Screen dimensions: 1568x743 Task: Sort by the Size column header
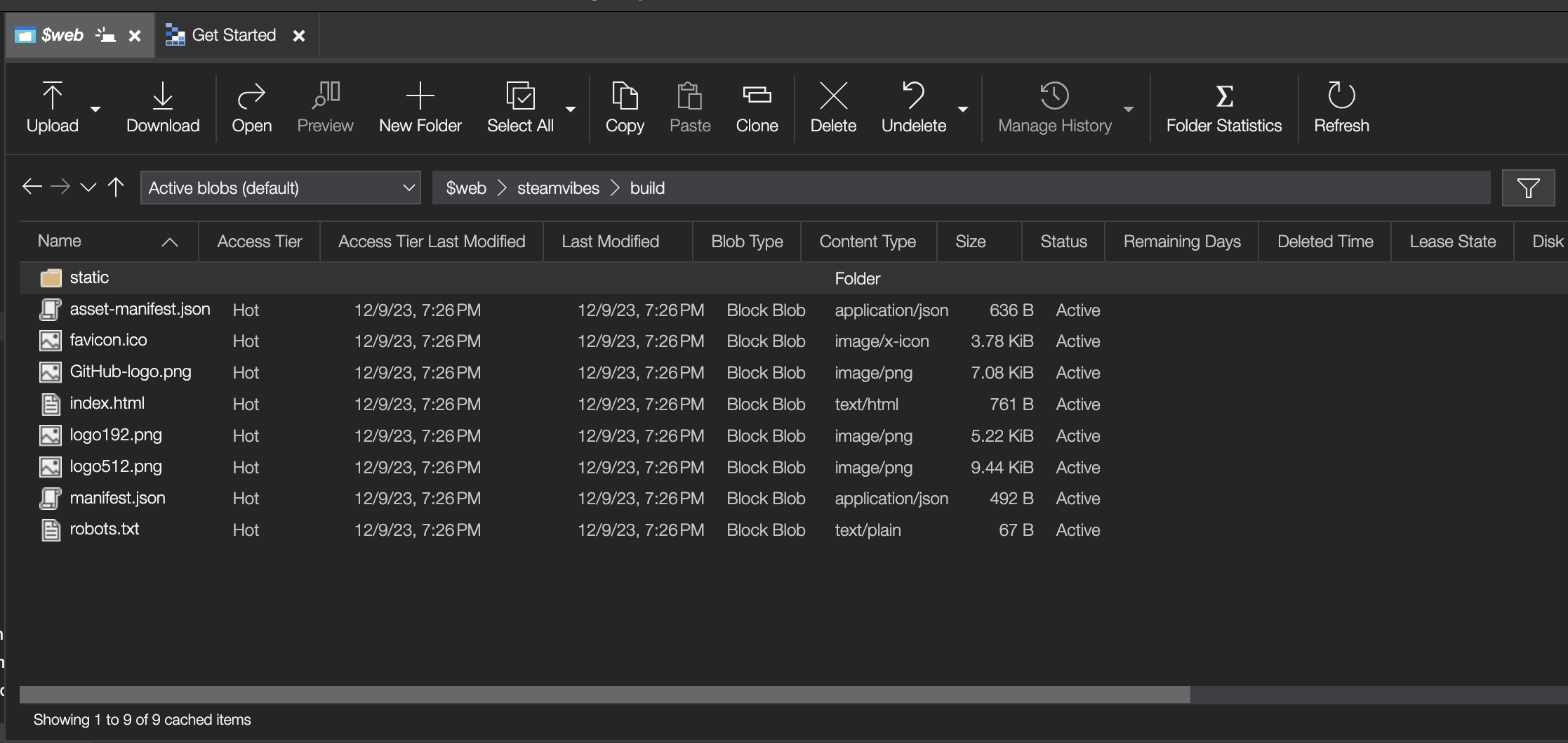(970, 242)
